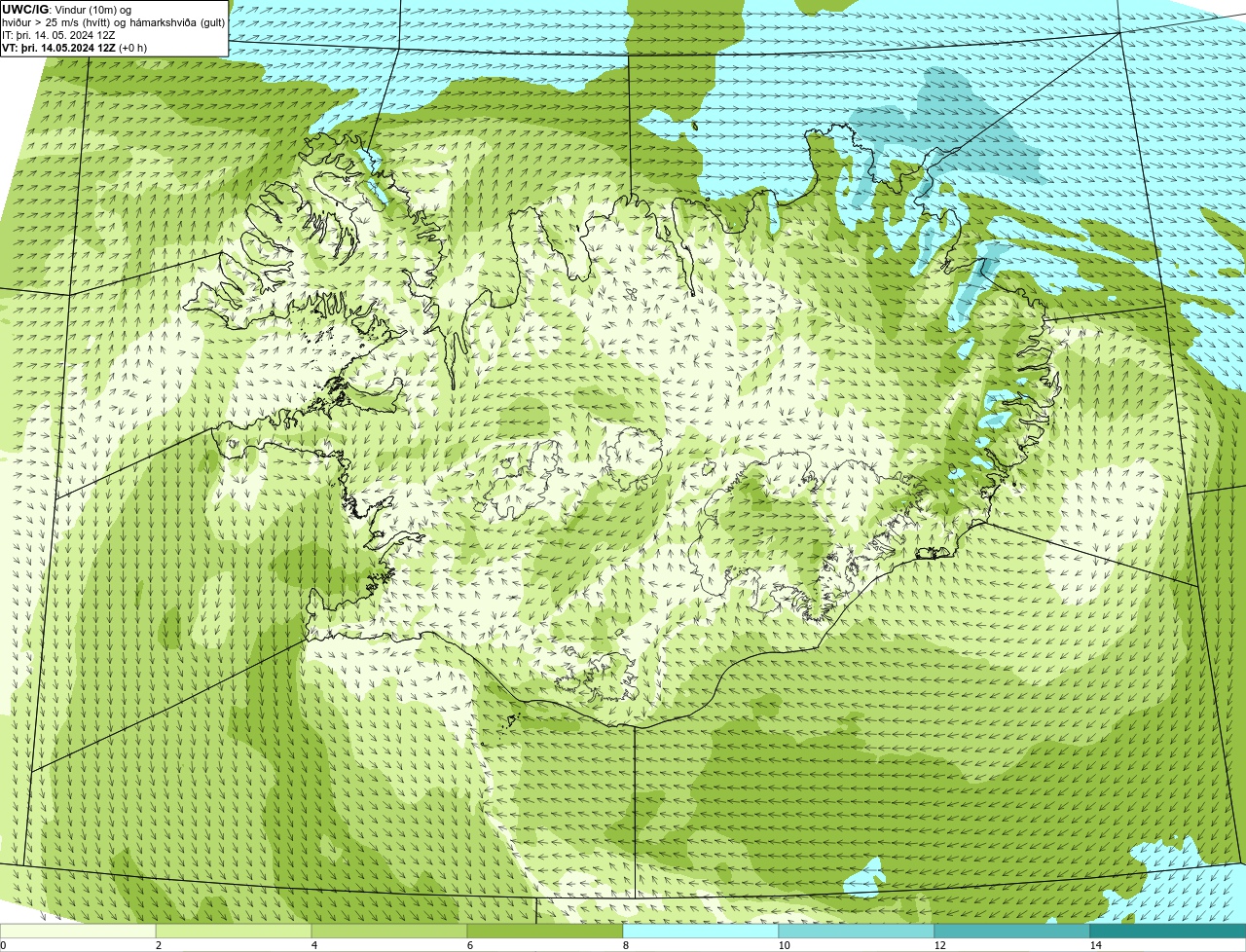The width and height of the screenshot is (1246, 952).
Task: Click the 'UWC/IG: Vindur (10m) og' title line
Action: (67, 10)
